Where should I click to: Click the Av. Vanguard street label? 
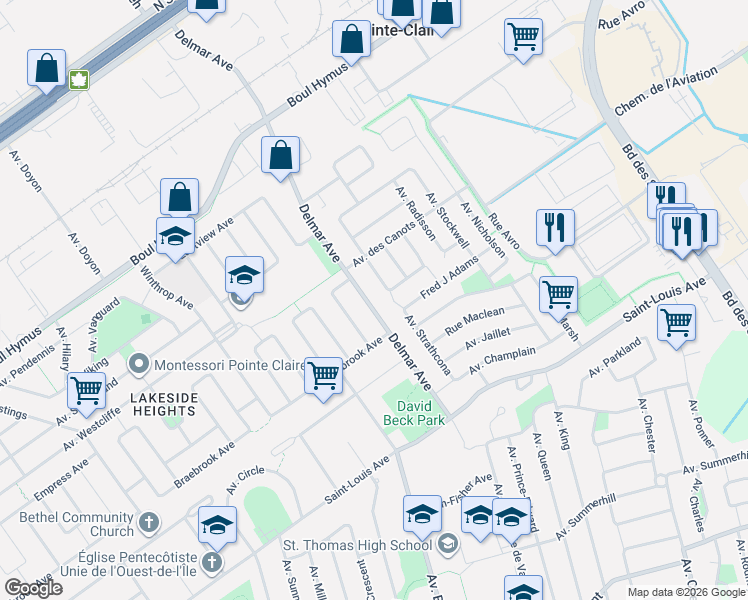104,325
